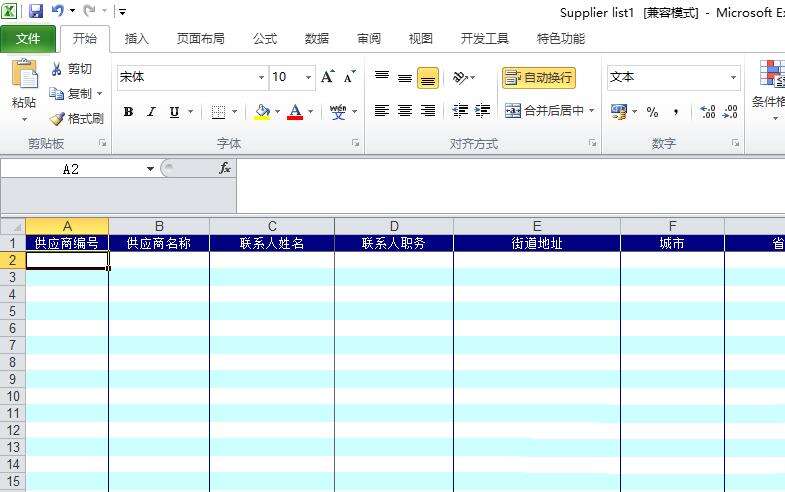The width and height of the screenshot is (785, 492).
Task: Toggle Underline formatting
Action: (x=174, y=112)
